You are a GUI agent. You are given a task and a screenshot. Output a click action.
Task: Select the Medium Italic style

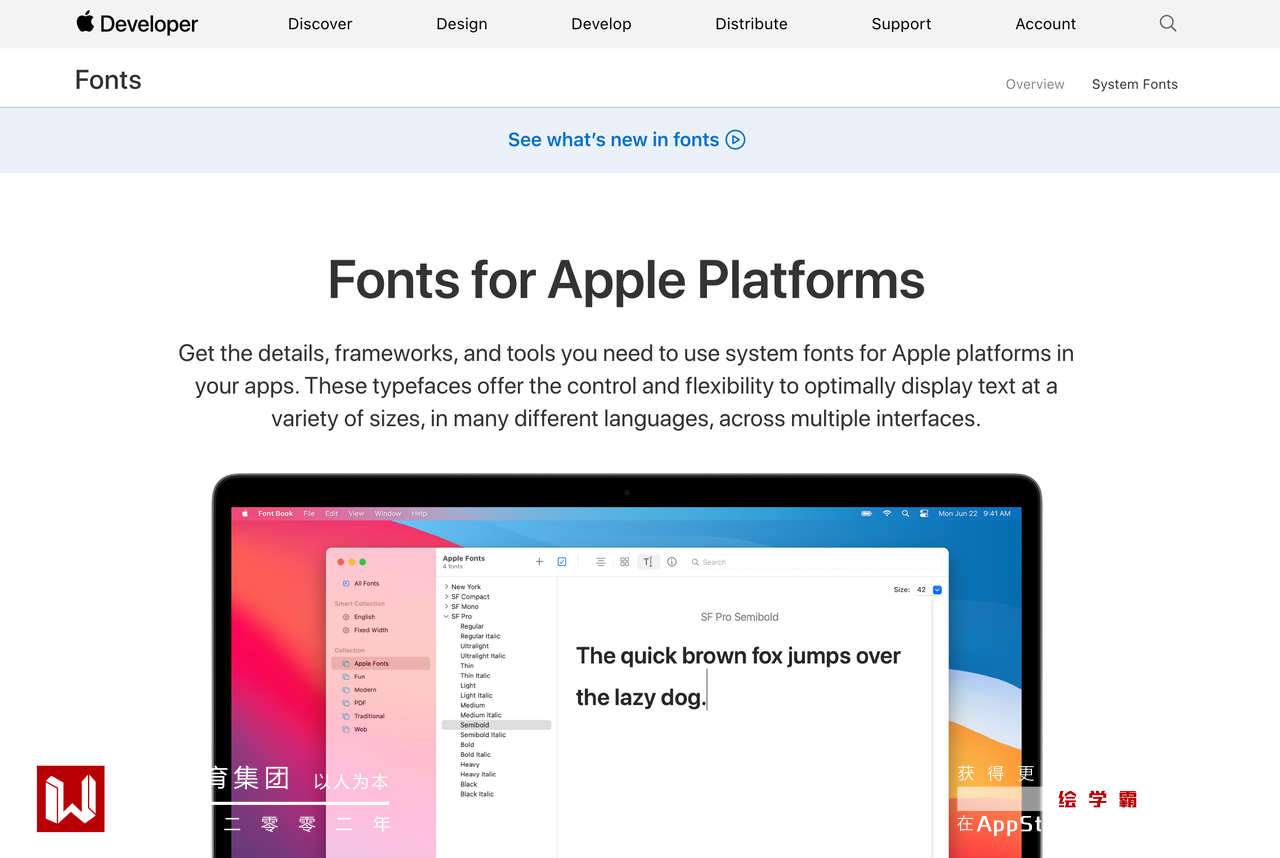point(481,715)
